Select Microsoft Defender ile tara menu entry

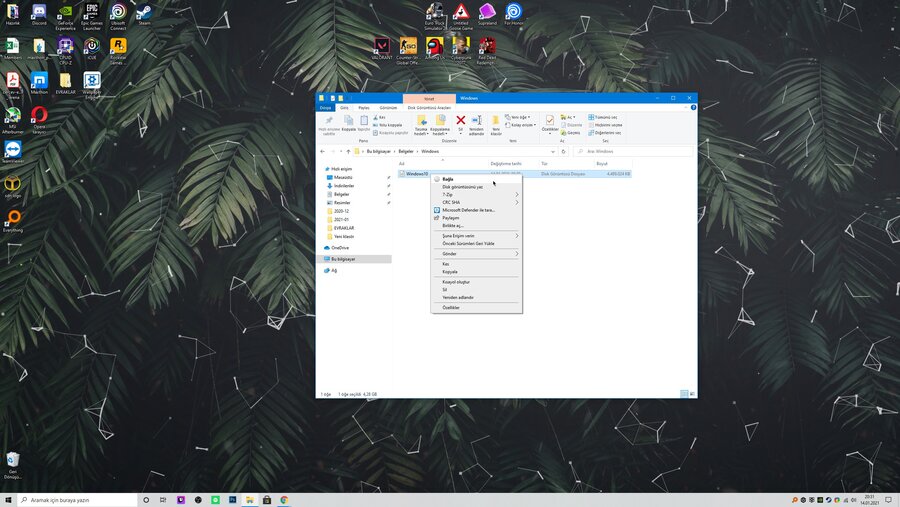click(468, 210)
